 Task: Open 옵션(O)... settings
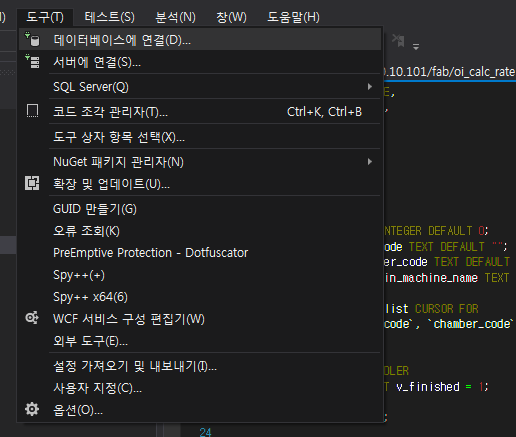(200, 410)
